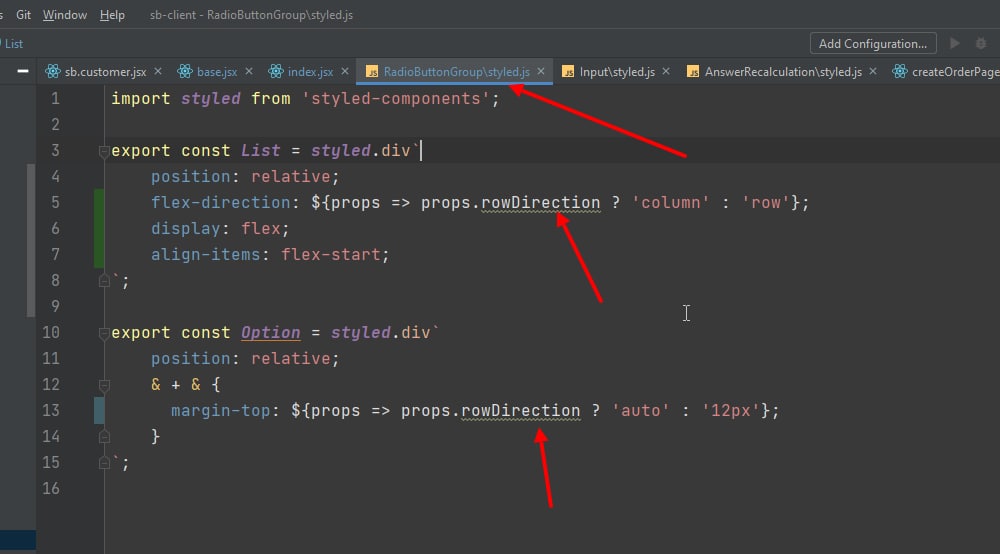Close the Input\styled.js tab
This screenshot has height=554, width=1000.
[x=666, y=71]
